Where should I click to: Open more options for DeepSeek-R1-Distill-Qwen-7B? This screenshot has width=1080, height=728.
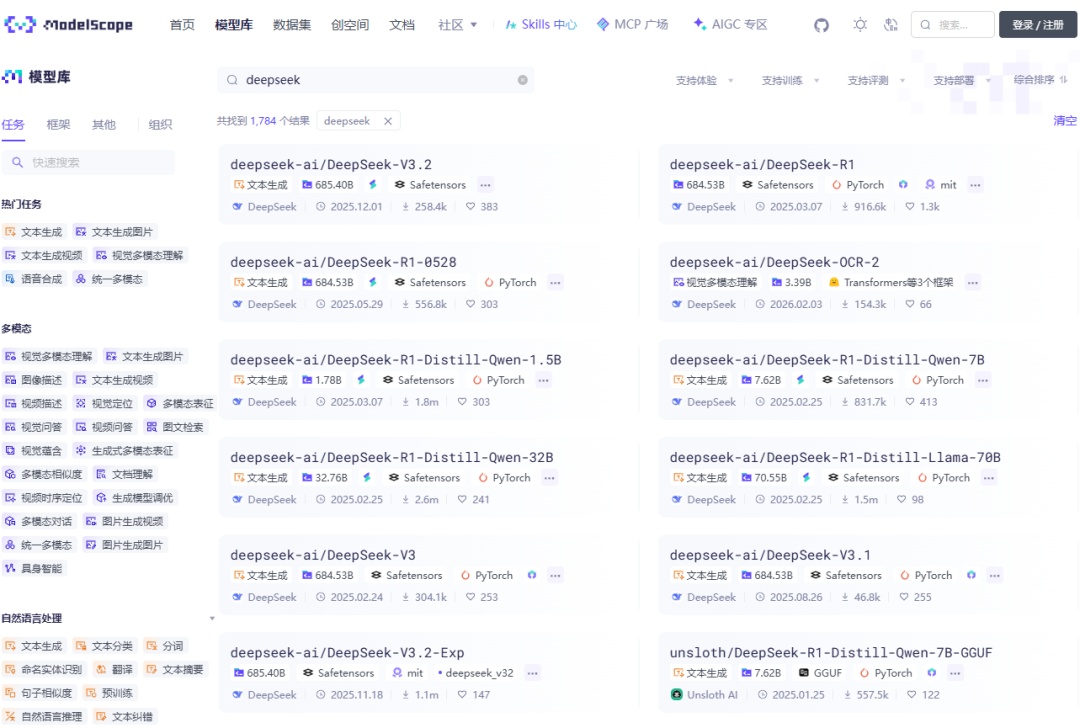(983, 380)
